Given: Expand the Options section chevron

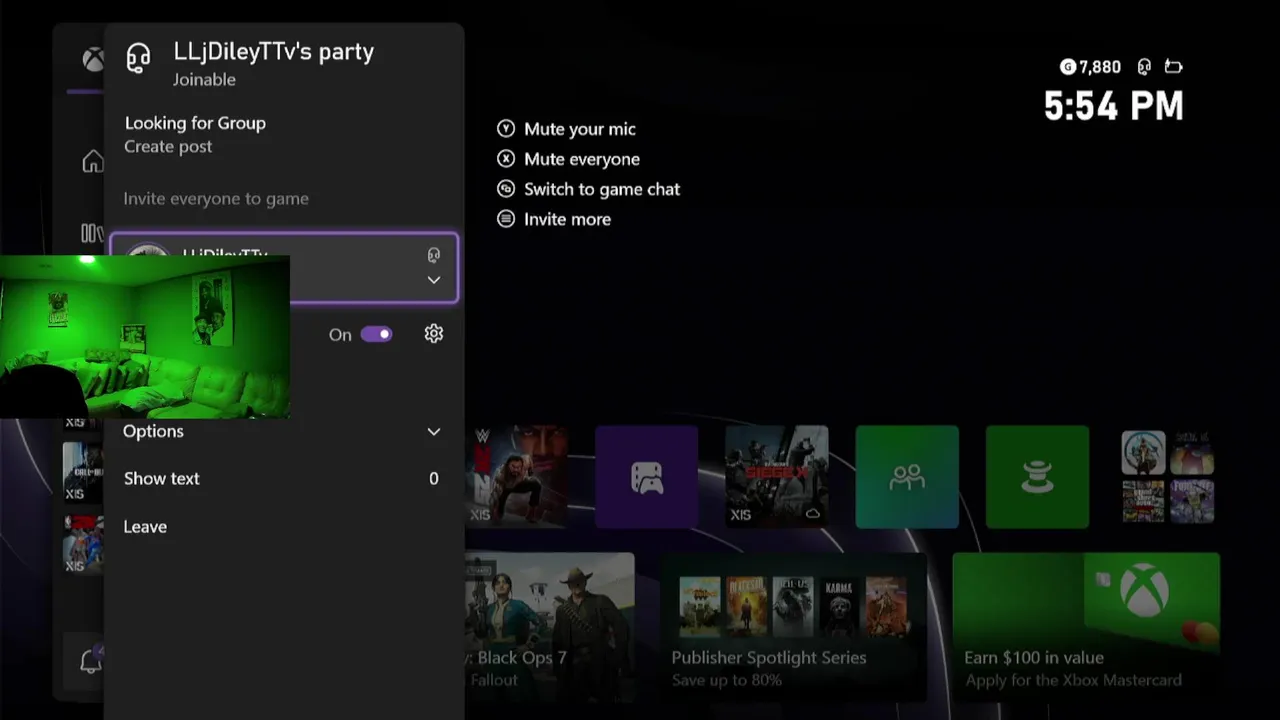Looking at the screenshot, I should 433,432.
